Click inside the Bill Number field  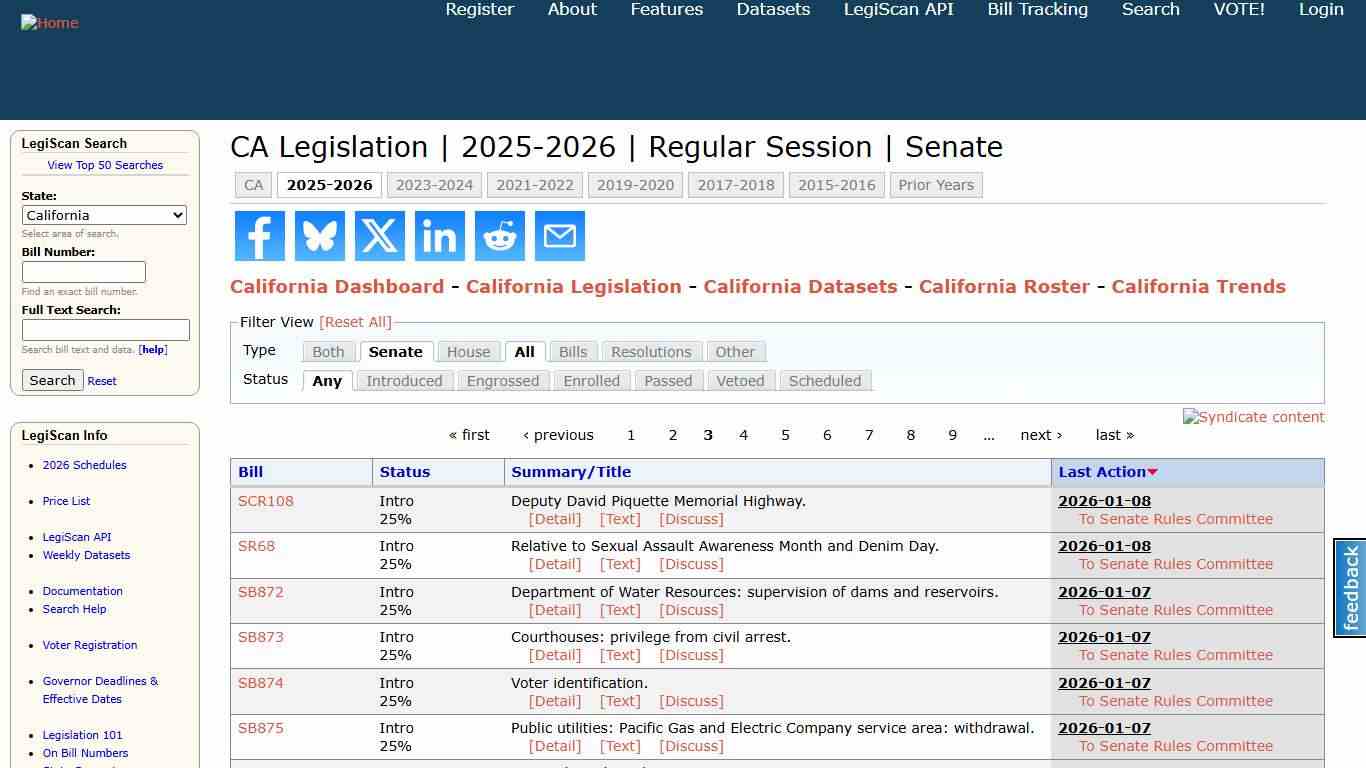click(x=82, y=272)
